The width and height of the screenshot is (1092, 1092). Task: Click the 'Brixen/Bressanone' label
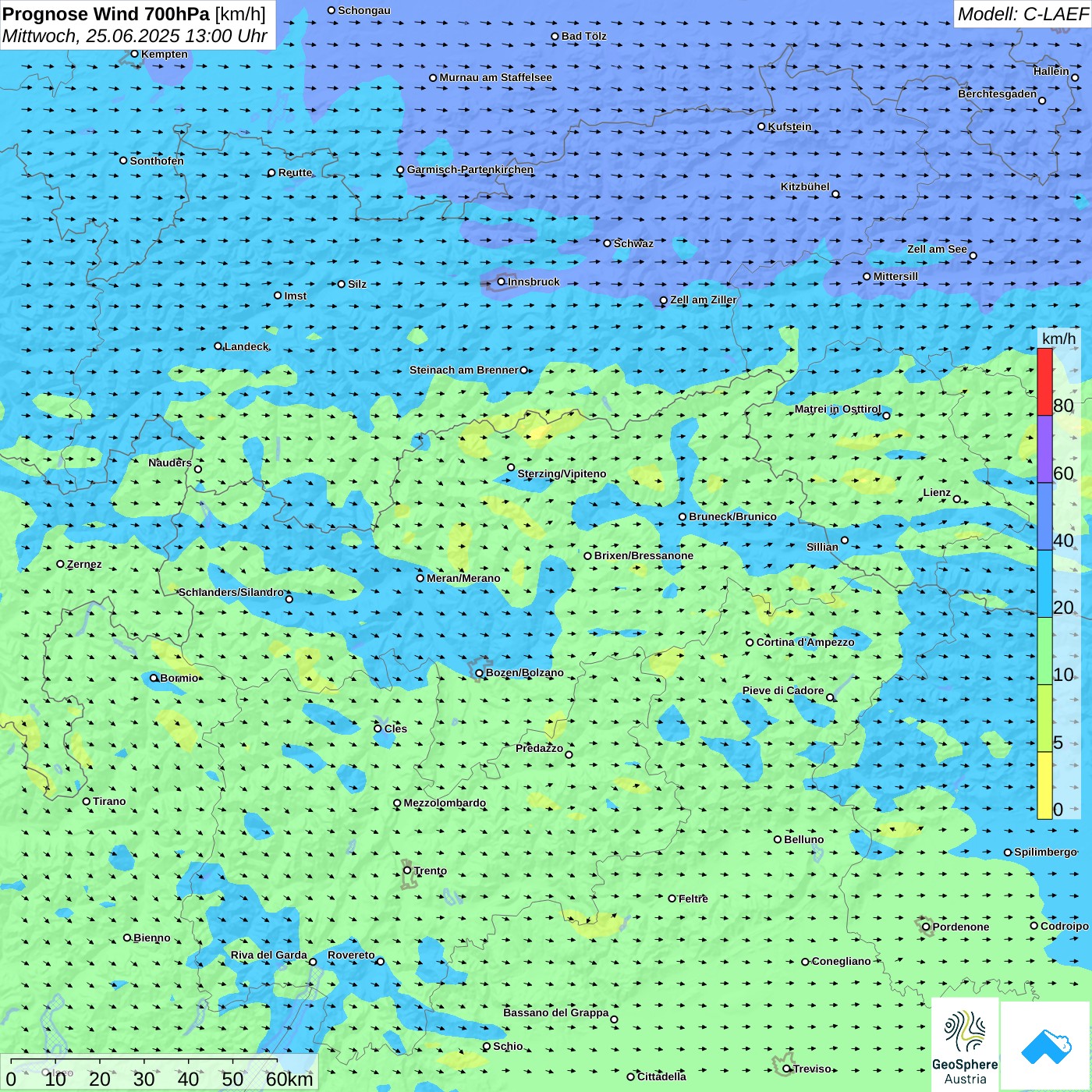(643, 555)
